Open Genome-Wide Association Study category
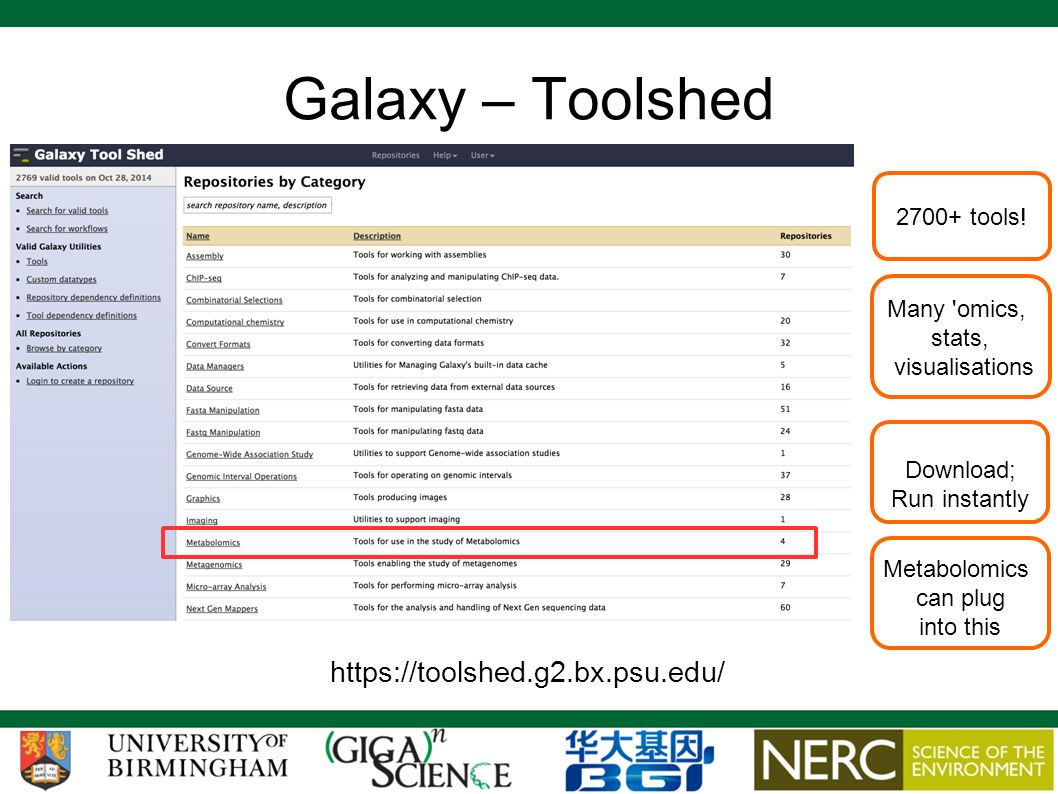 pos(250,455)
